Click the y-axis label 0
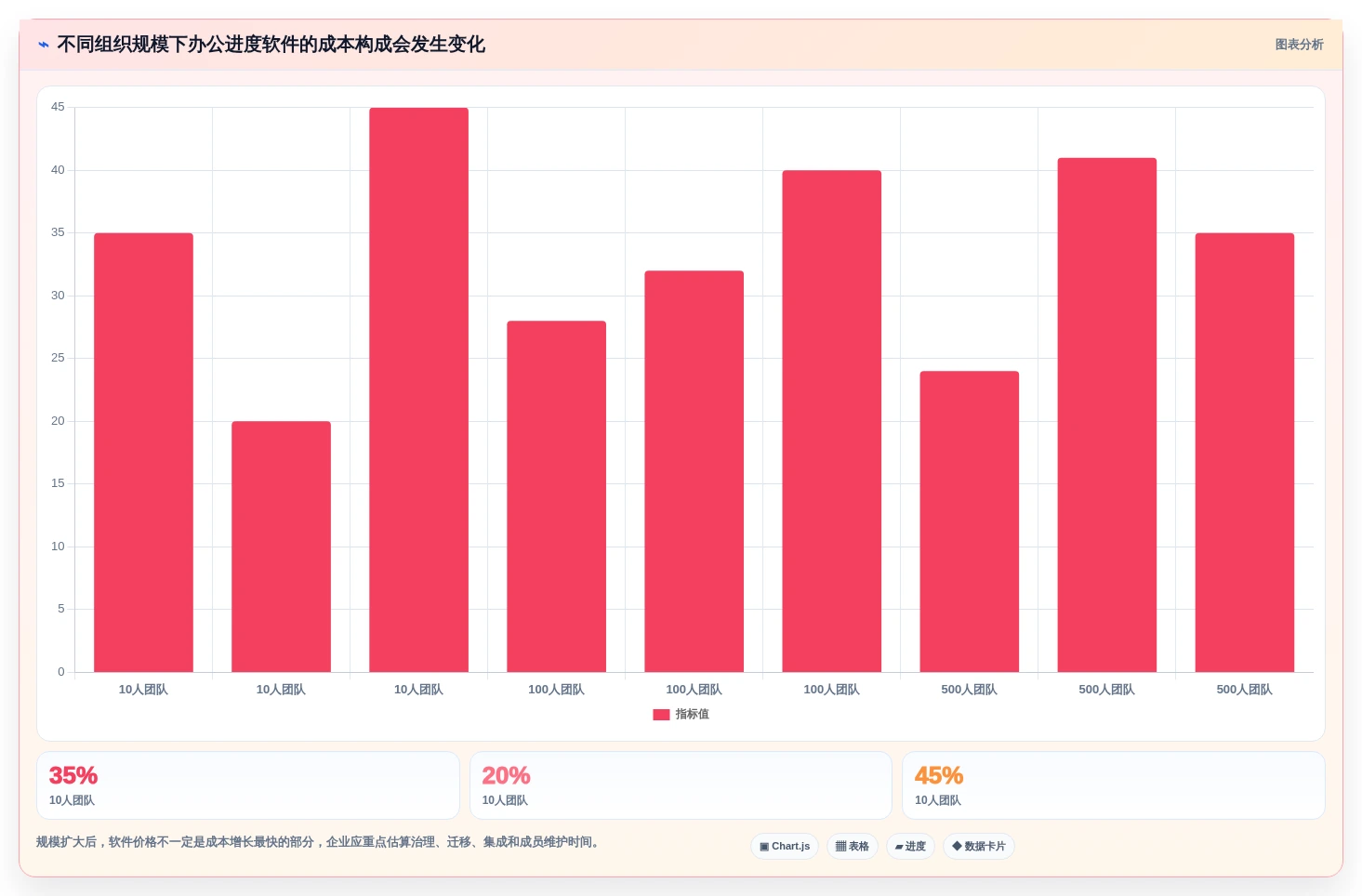 (x=61, y=672)
